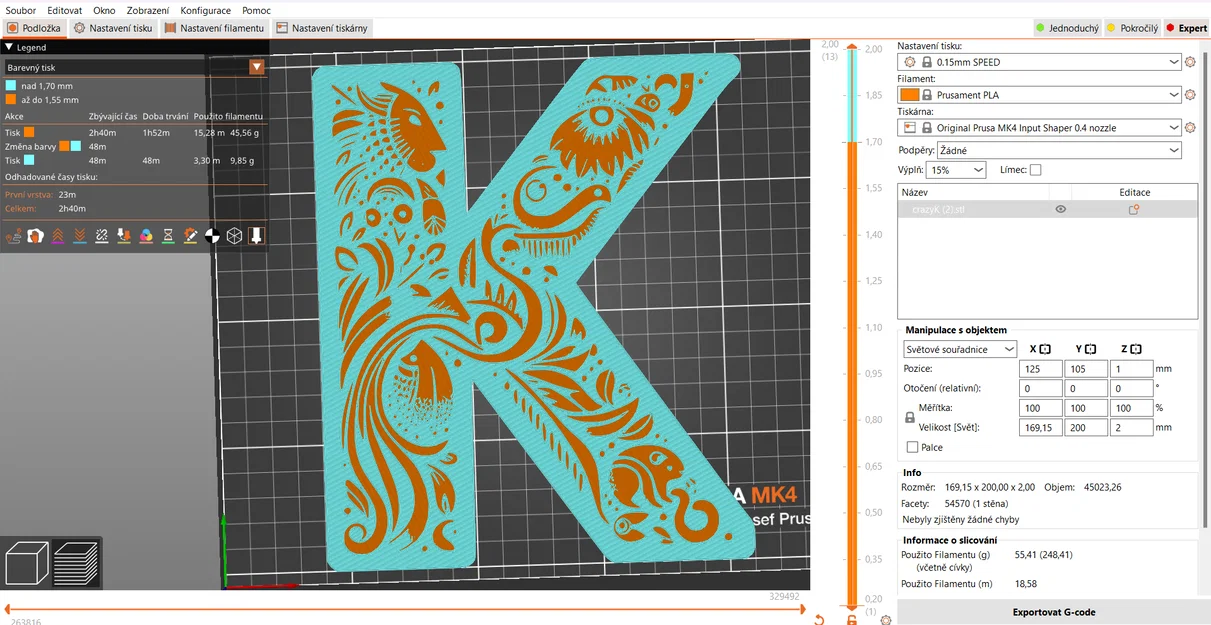Click the Pozice X input field
The height and width of the screenshot is (625, 1211).
coord(1040,368)
